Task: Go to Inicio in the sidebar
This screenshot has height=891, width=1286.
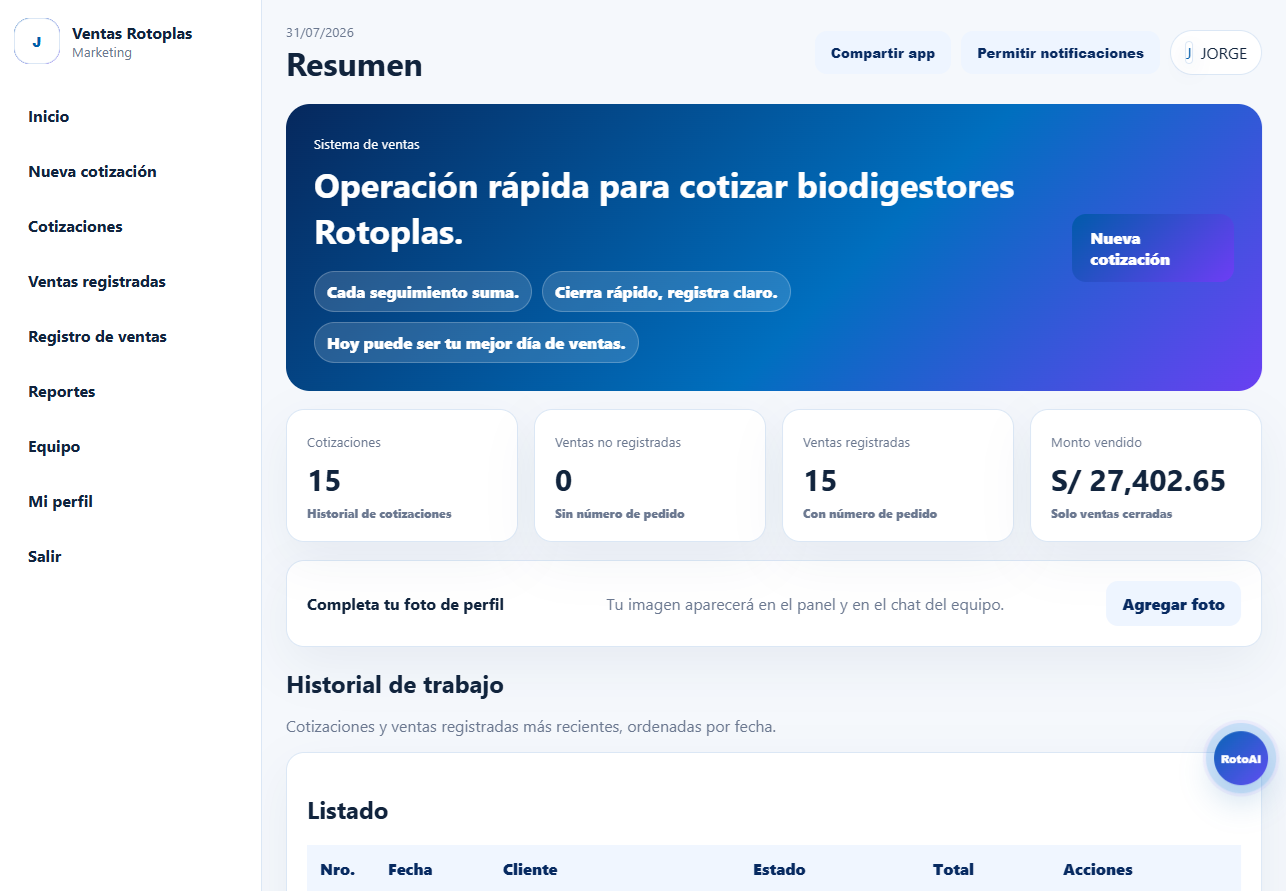Action: pos(49,117)
